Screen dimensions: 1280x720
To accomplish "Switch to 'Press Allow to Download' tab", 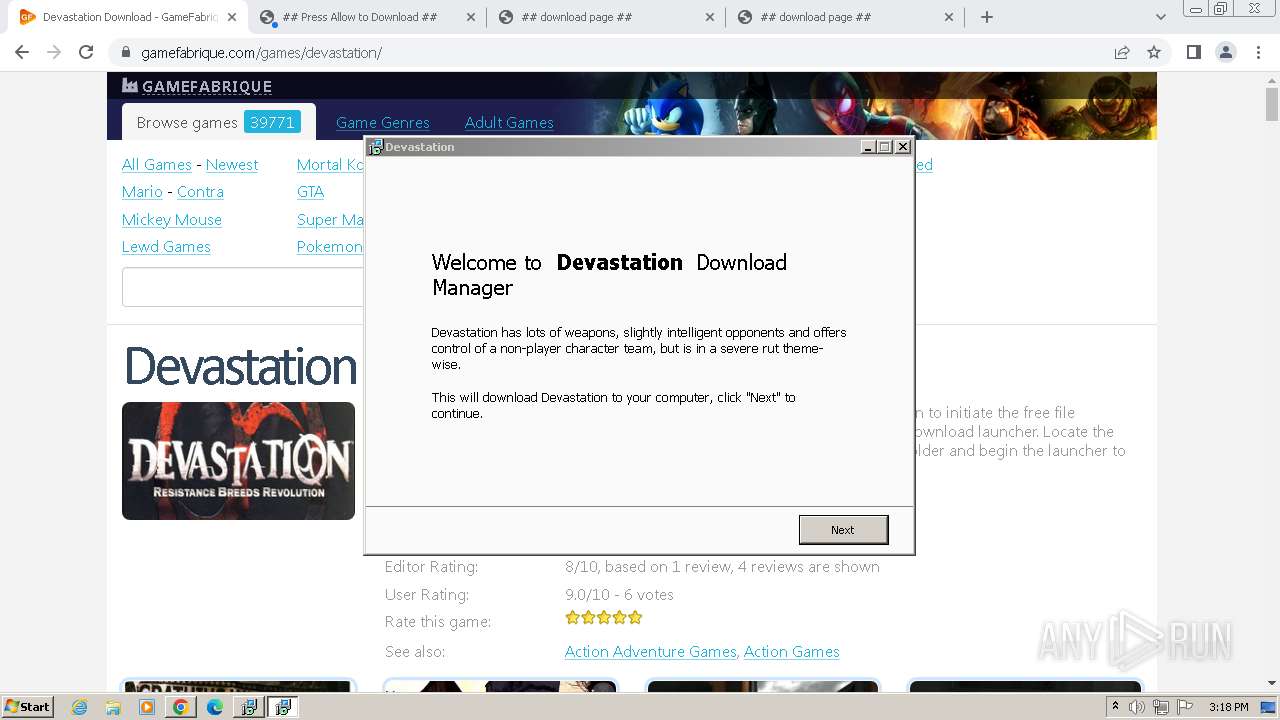I will [x=360, y=17].
